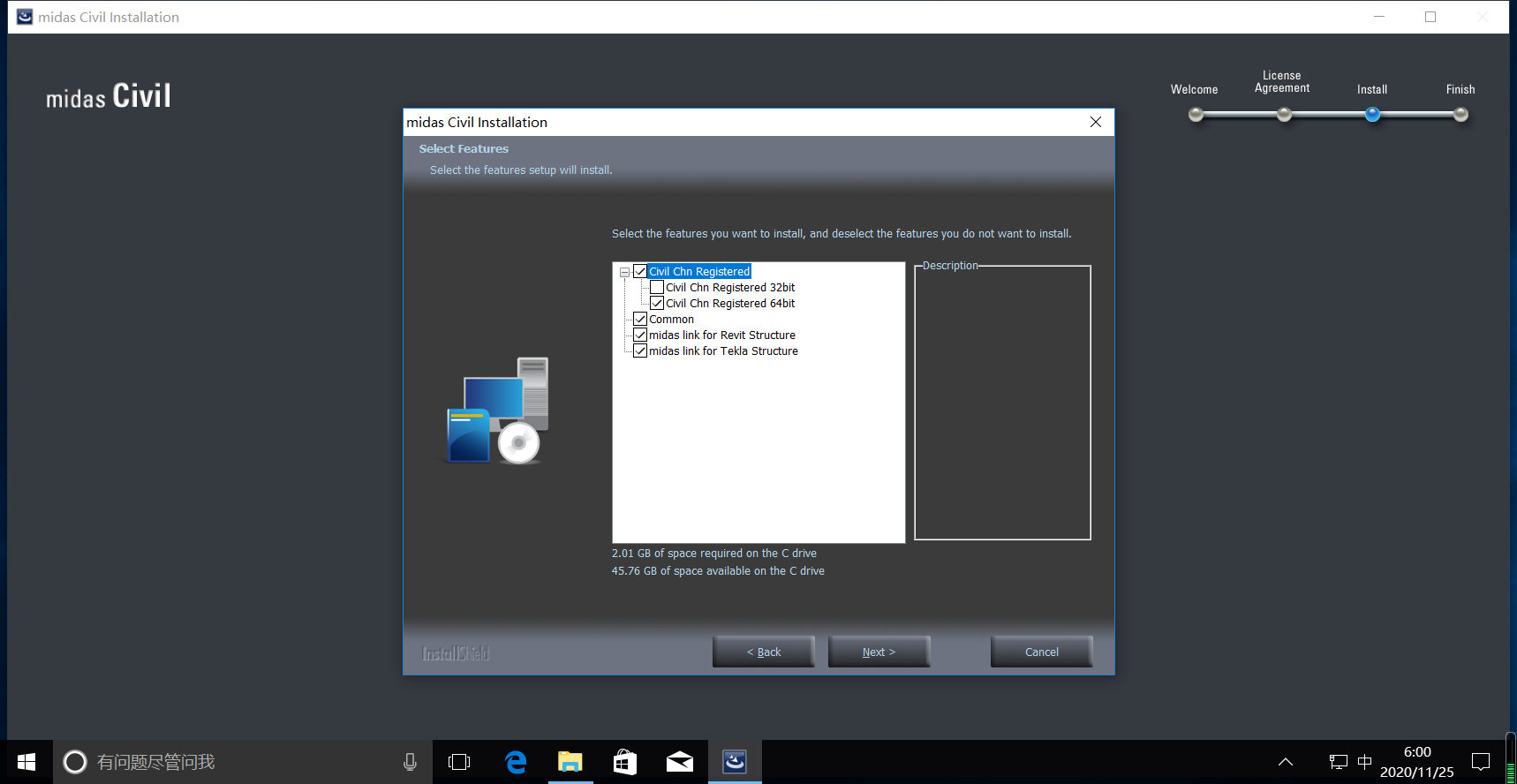Click the installer computer and disc image
This screenshot has height=784, width=1517.
(495, 411)
